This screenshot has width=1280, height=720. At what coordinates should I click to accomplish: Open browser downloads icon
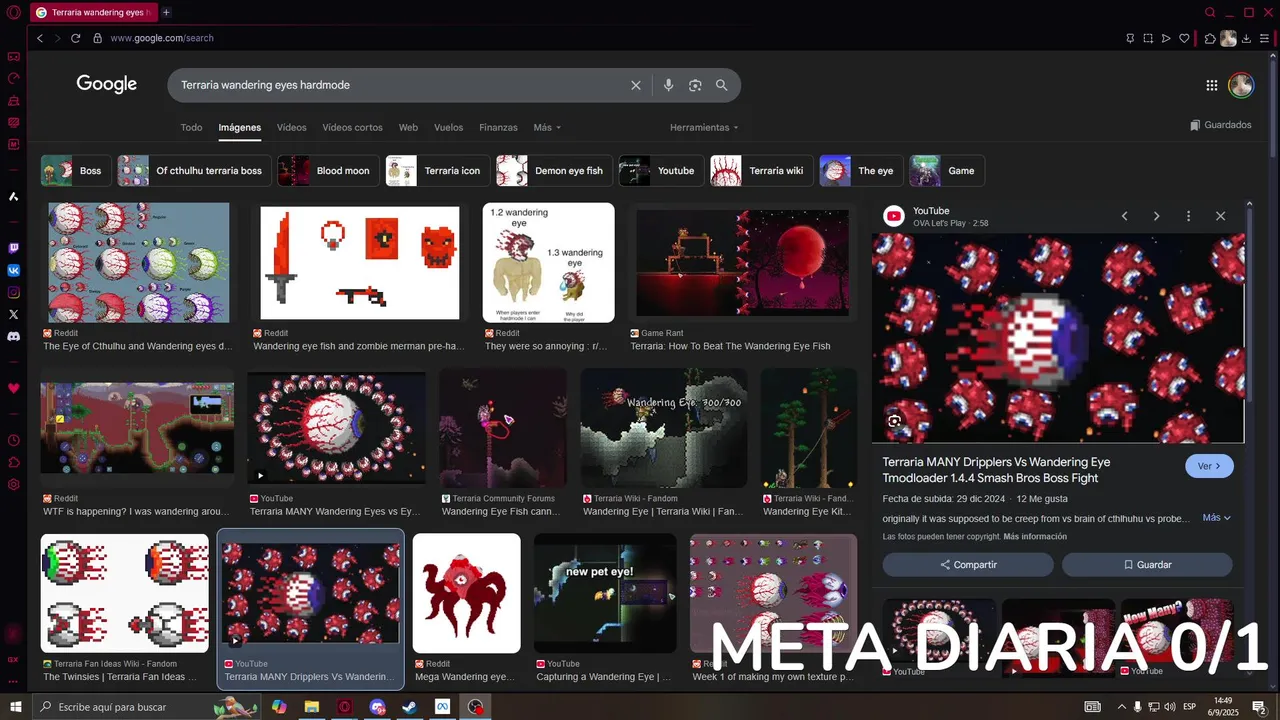pyautogui.click(x=1246, y=38)
